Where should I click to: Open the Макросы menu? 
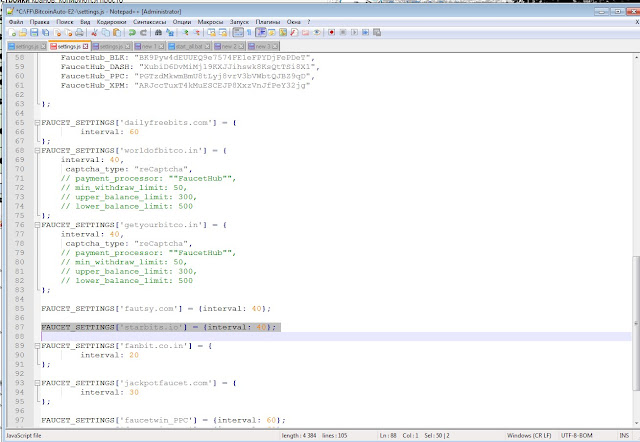210,22
